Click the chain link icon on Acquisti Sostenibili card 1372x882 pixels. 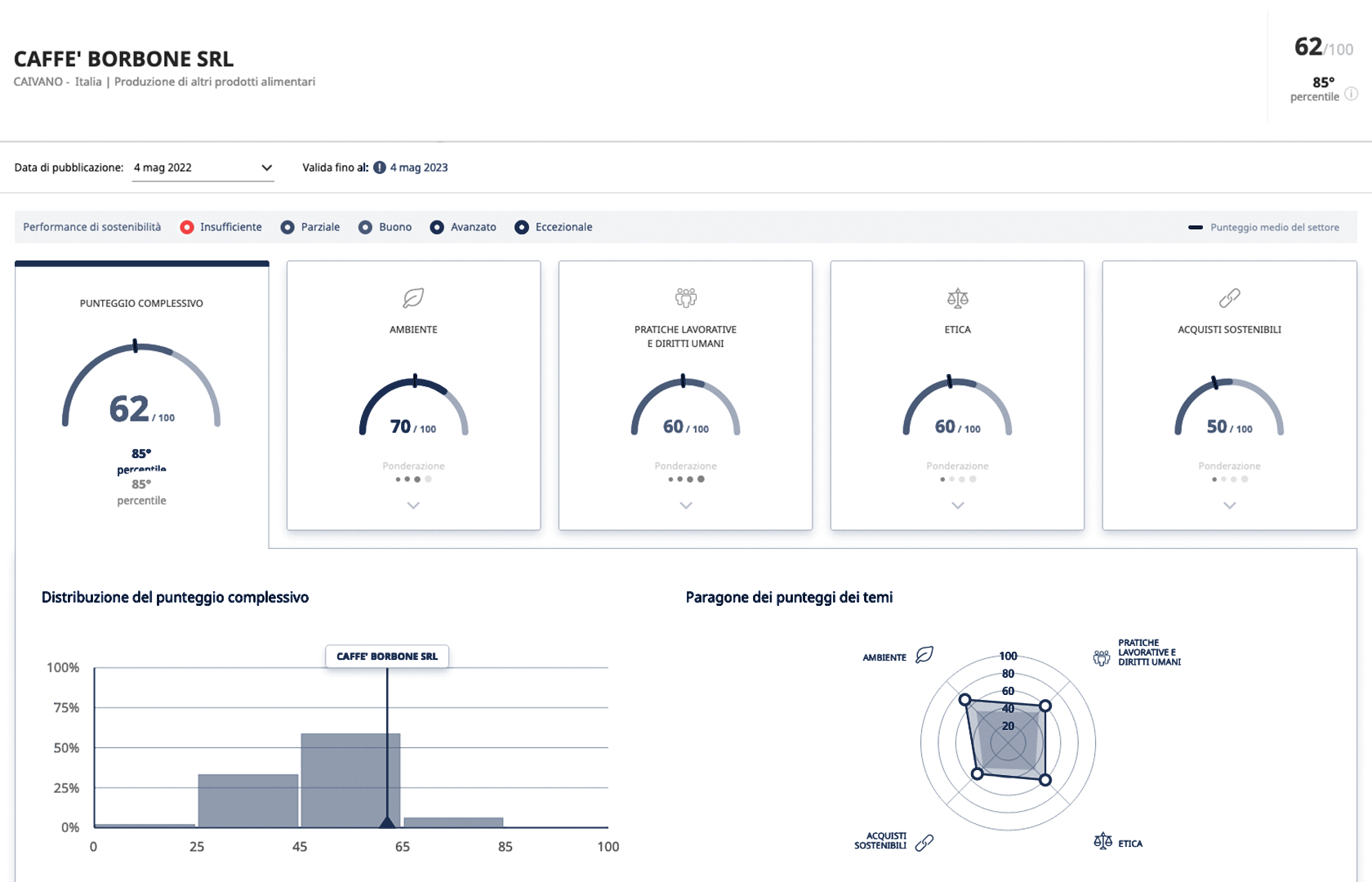(x=1230, y=298)
